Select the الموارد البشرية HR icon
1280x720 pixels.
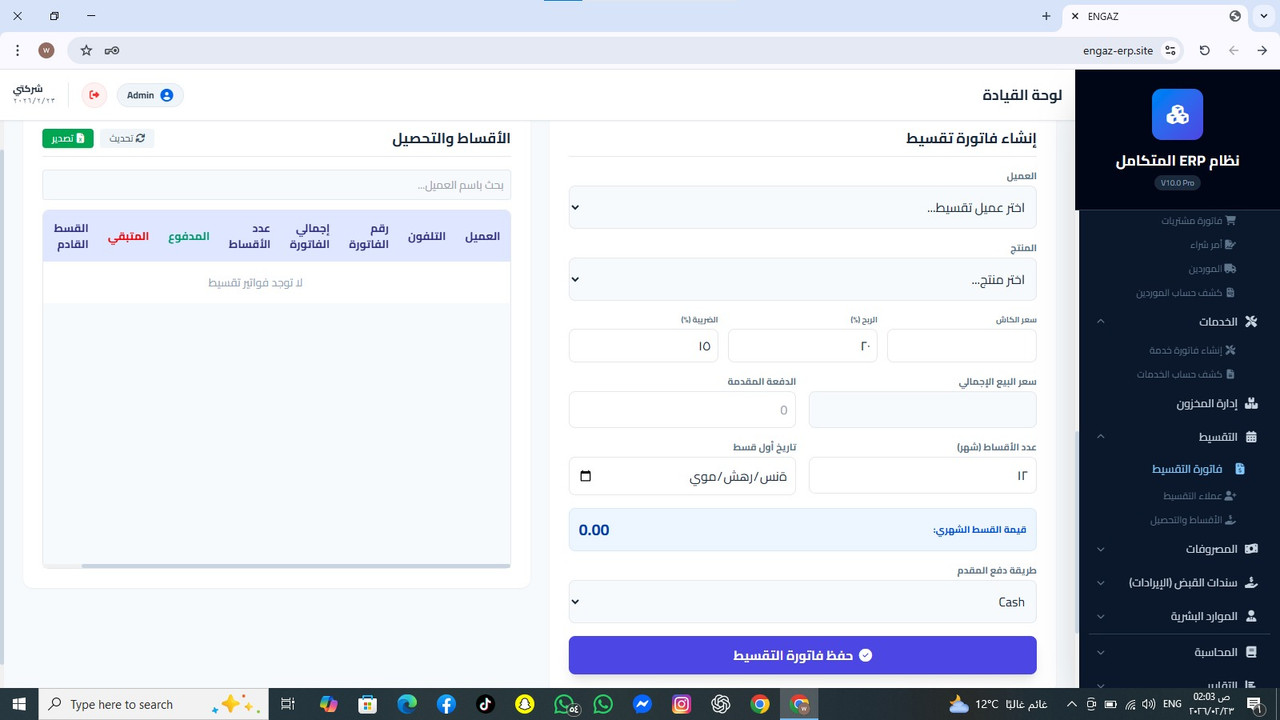click(1251, 616)
